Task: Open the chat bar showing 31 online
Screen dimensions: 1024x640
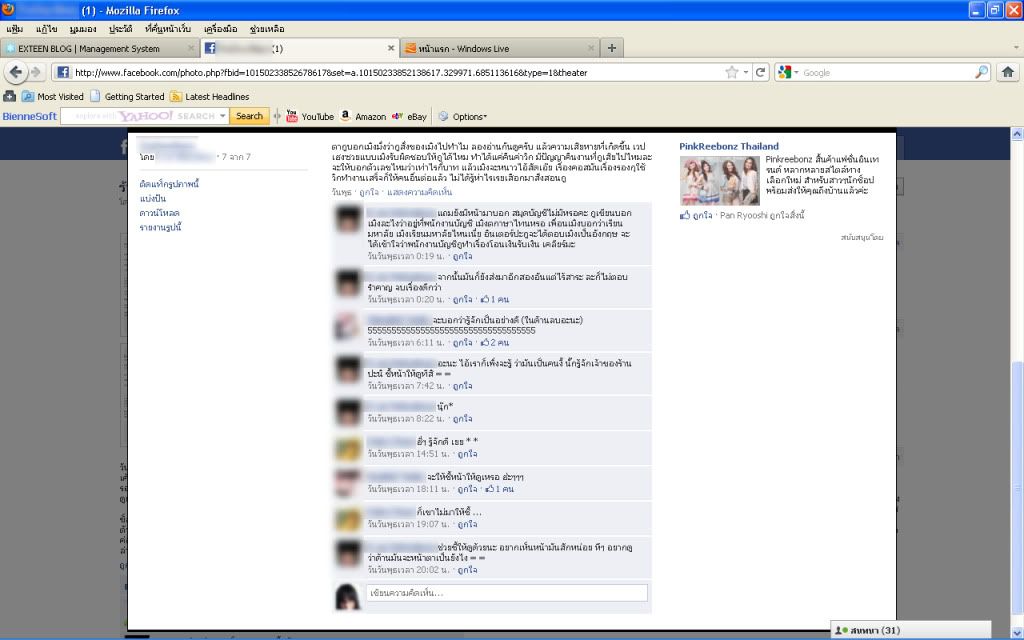Action: coord(910,630)
